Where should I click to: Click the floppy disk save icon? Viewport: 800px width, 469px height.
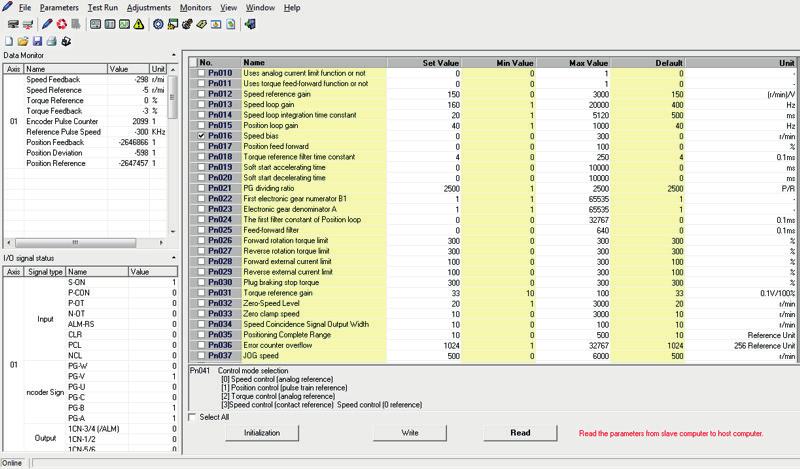37,41
